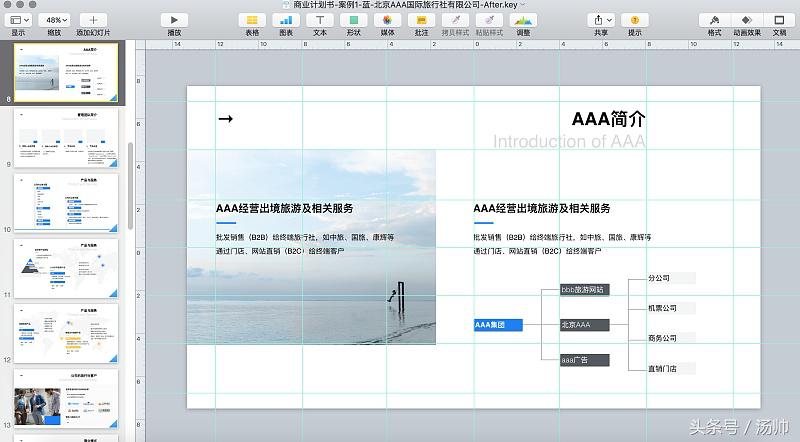Select slide 11 thumbnail
The width and height of the screenshot is (800, 442).
tap(66, 268)
